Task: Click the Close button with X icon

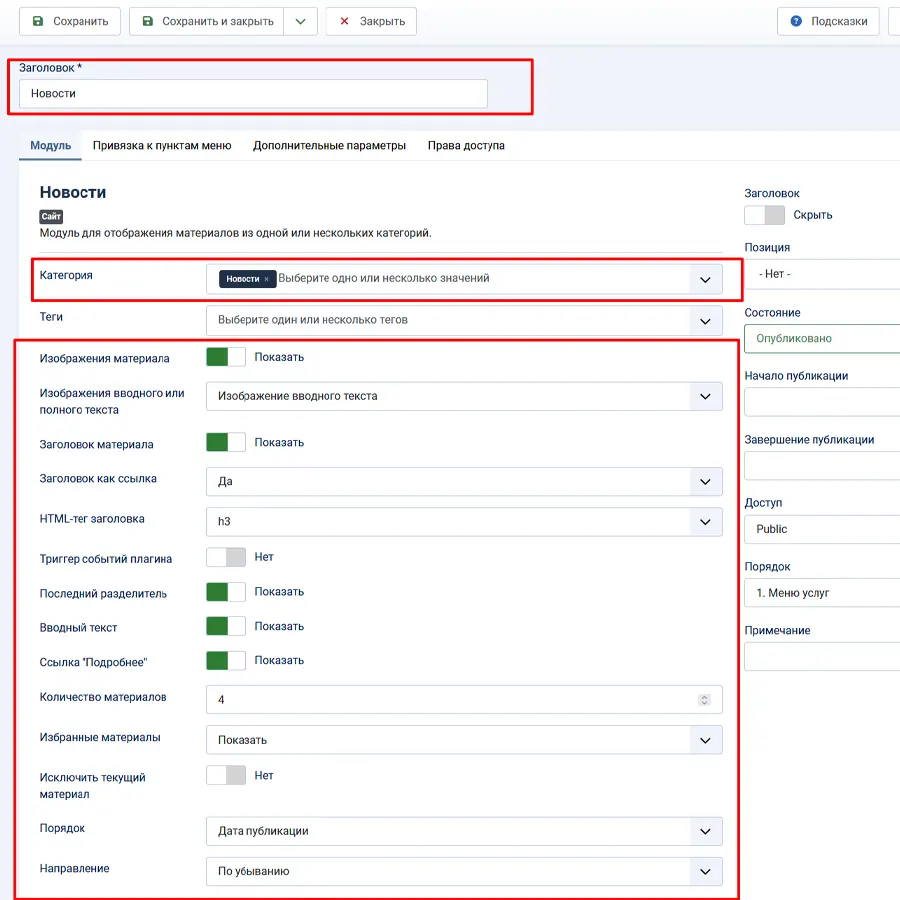Action: coord(371,21)
